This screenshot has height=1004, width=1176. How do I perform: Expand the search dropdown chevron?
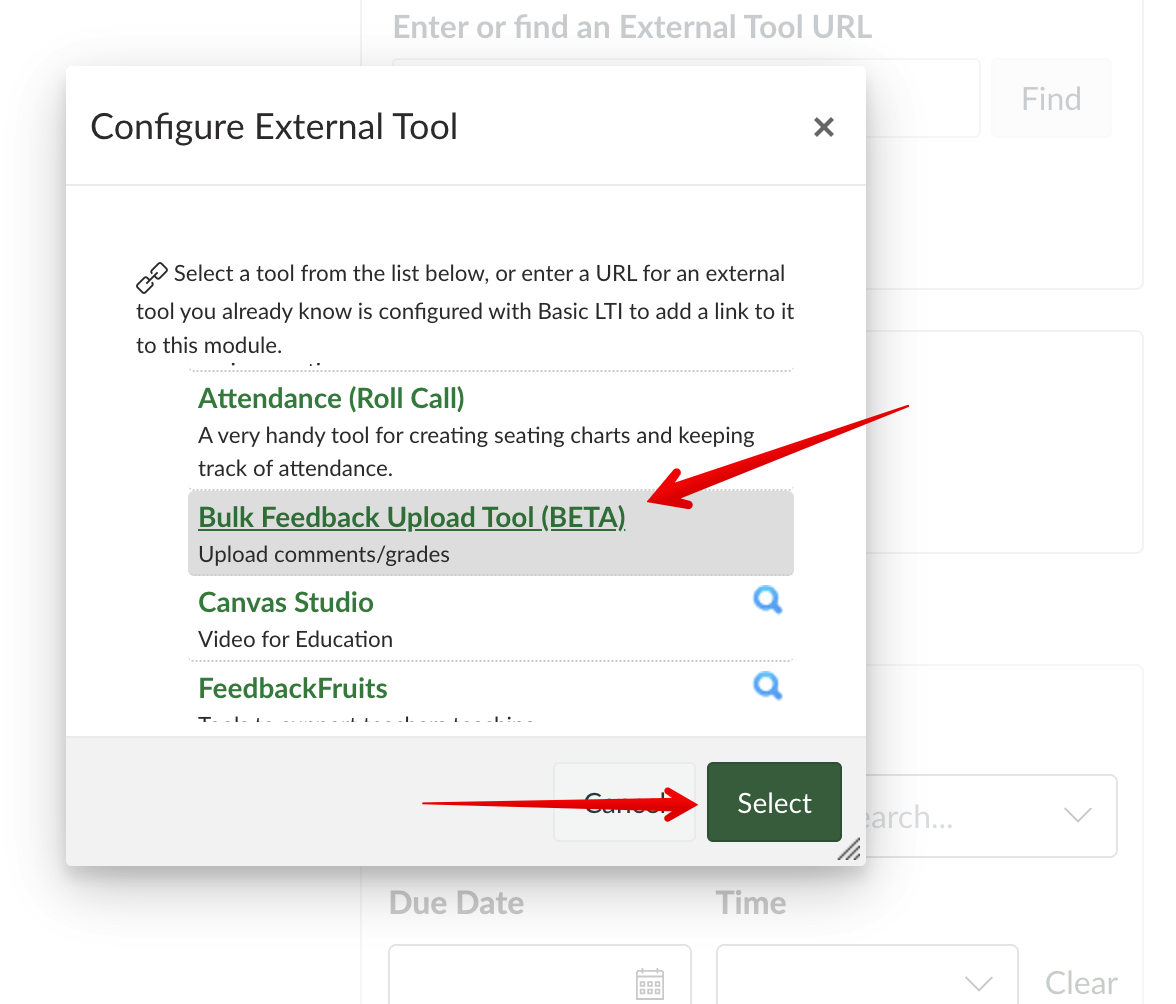point(1077,816)
